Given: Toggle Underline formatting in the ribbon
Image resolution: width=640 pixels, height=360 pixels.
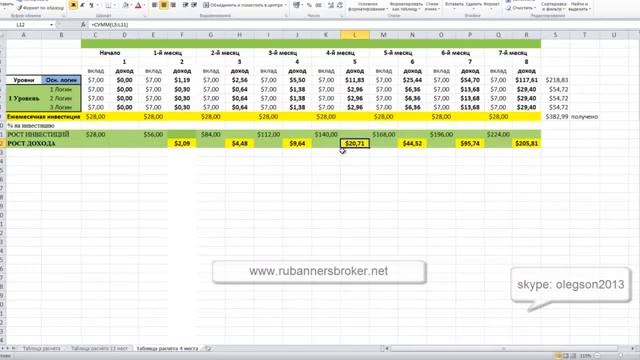Looking at the screenshot, I should 91,5.
